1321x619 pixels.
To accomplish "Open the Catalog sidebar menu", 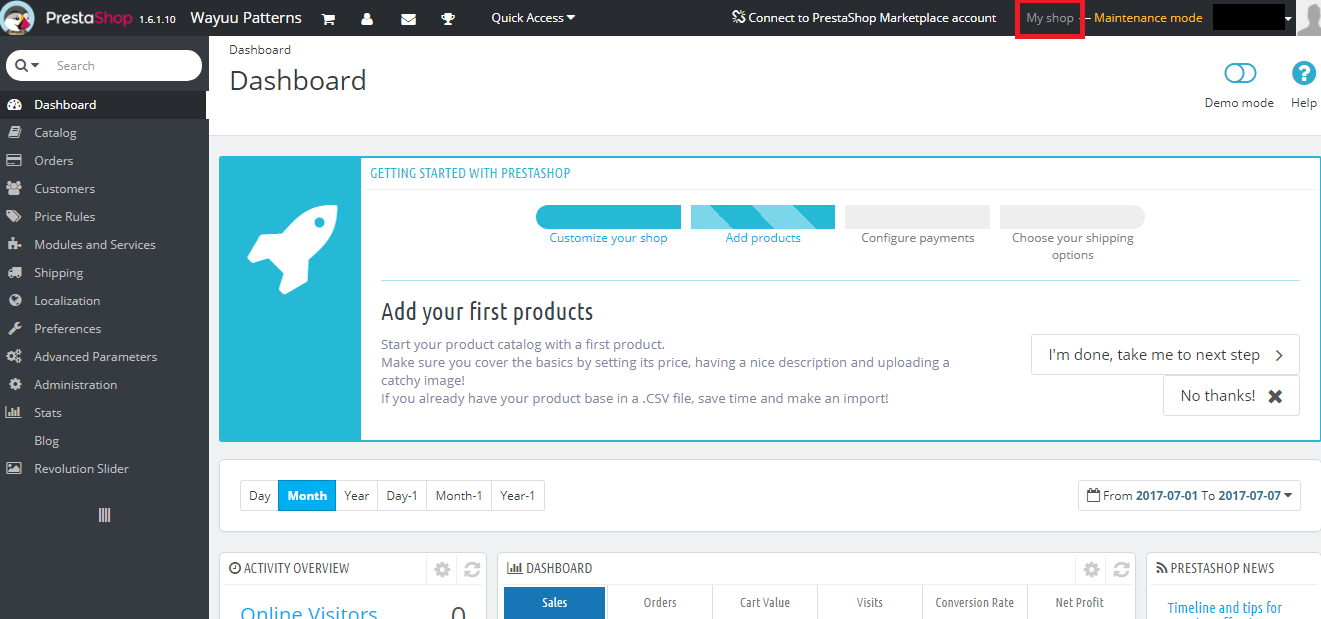I will point(104,133).
